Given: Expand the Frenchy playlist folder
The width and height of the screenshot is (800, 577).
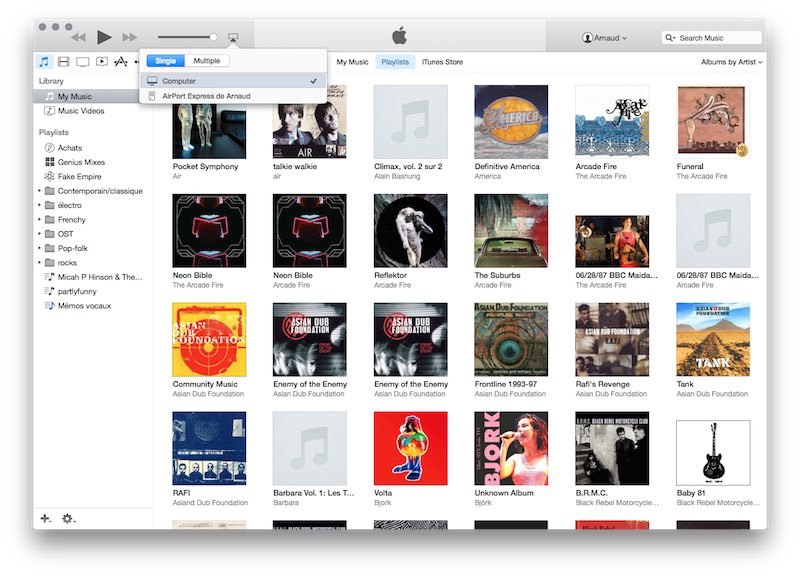Looking at the screenshot, I should pyautogui.click(x=39, y=219).
